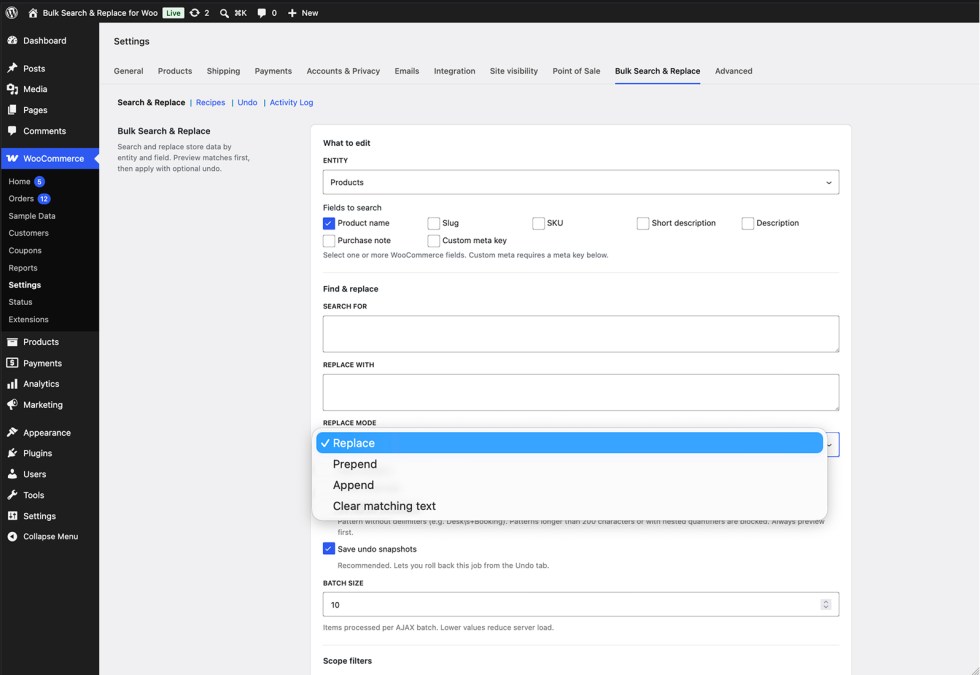The image size is (980, 675).
Task: Switch to the Products settings tab
Action: click(x=175, y=71)
